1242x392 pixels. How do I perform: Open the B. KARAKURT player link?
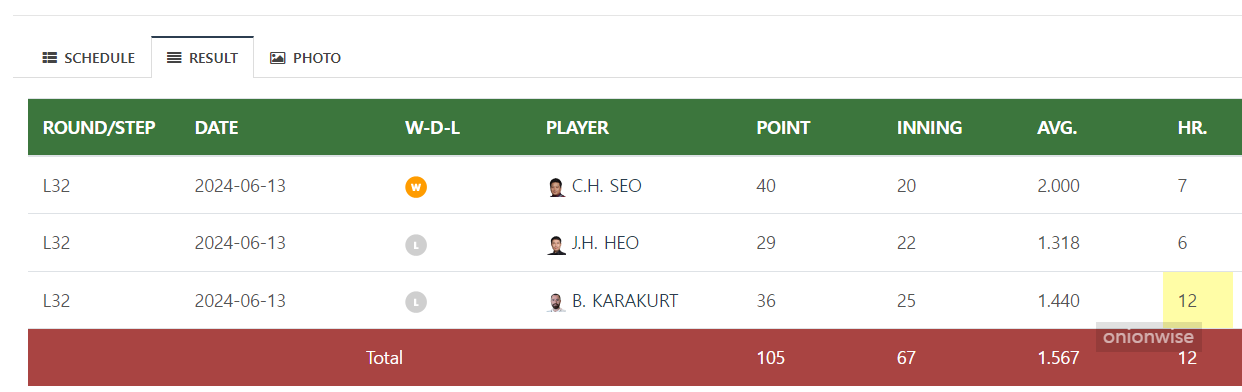pyautogui.click(x=625, y=300)
